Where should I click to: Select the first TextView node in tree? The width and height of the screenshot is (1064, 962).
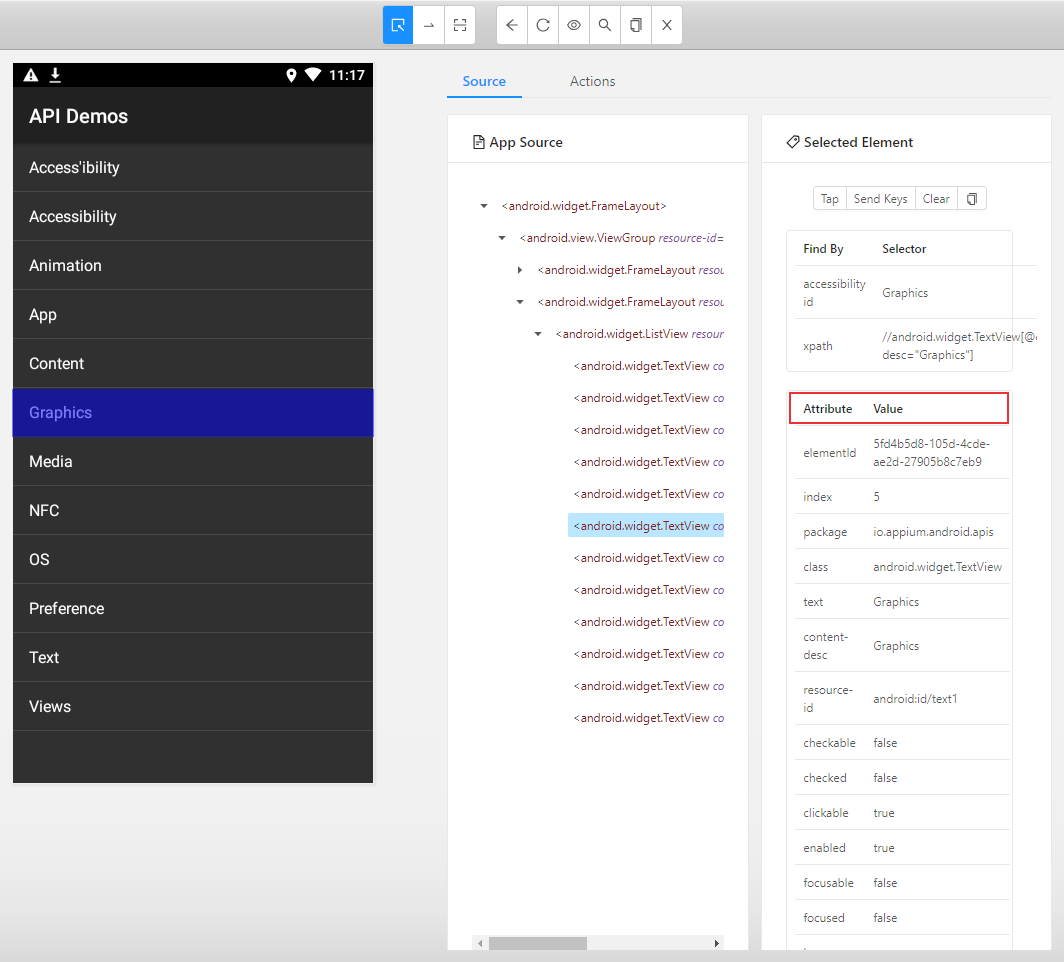(x=649, y=366)
